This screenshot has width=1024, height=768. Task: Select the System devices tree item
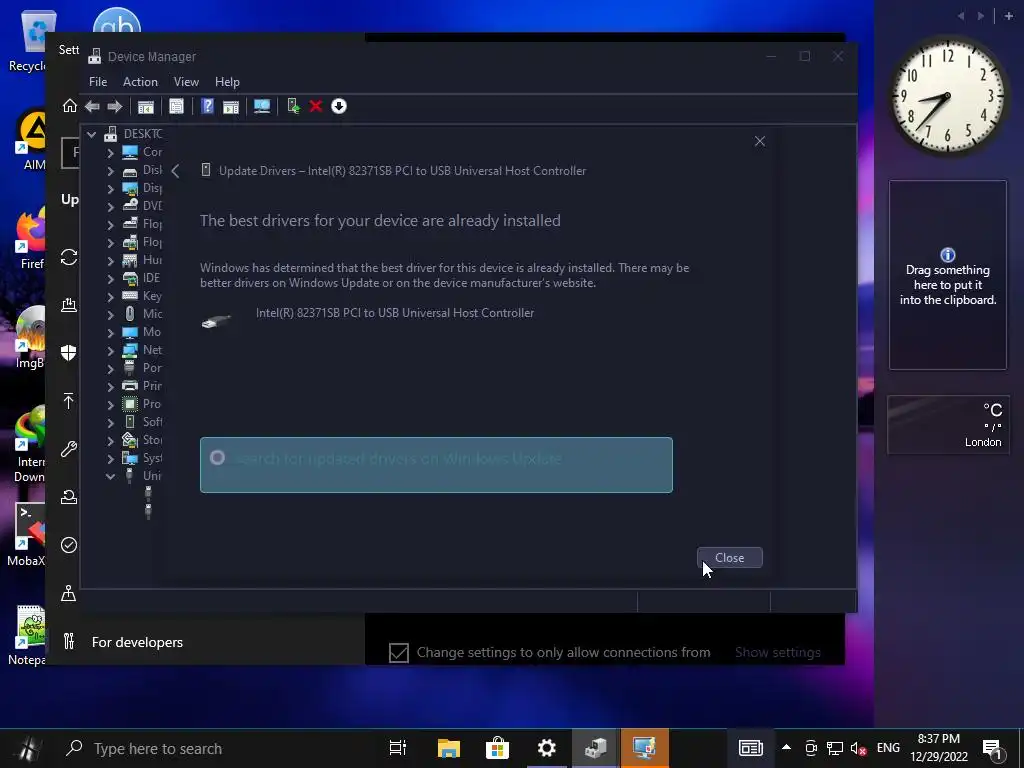click(143, 458)
